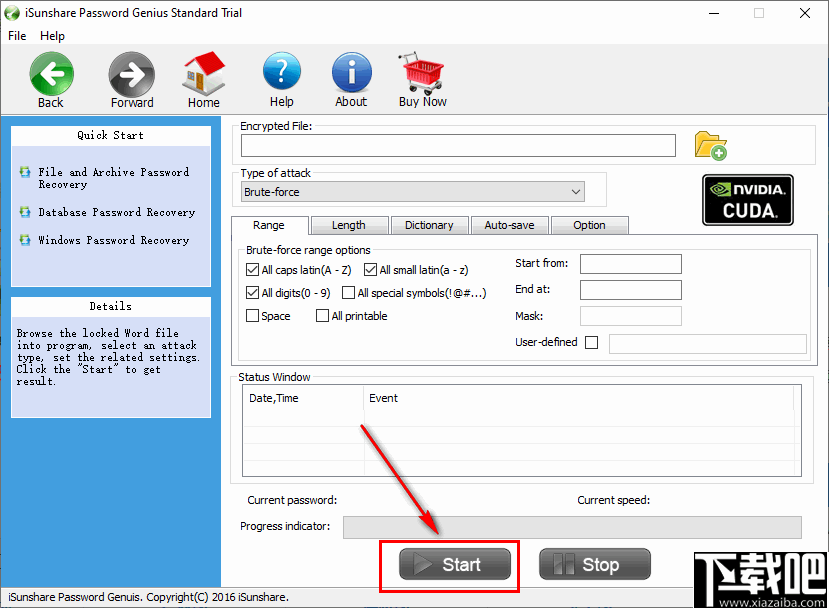829x608 pixels.
Task: Switch to the Auto-save tab
Action: [x=509, y=225]
